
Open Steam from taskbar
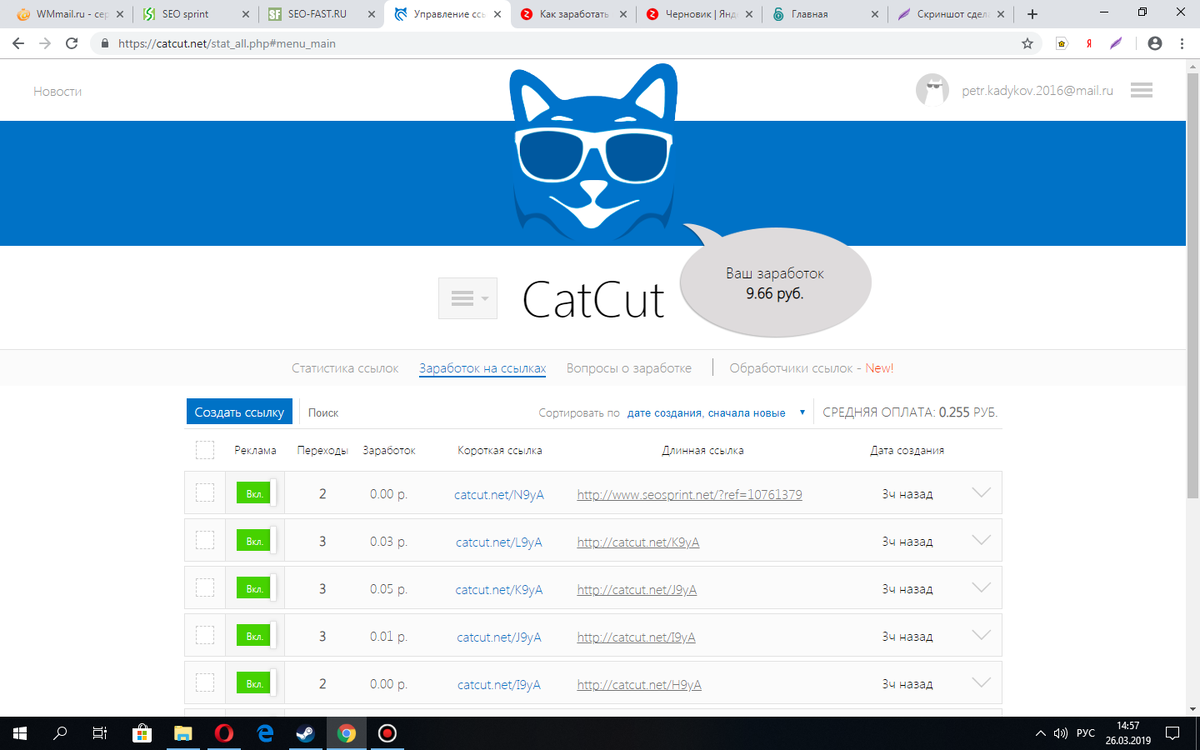305,733
